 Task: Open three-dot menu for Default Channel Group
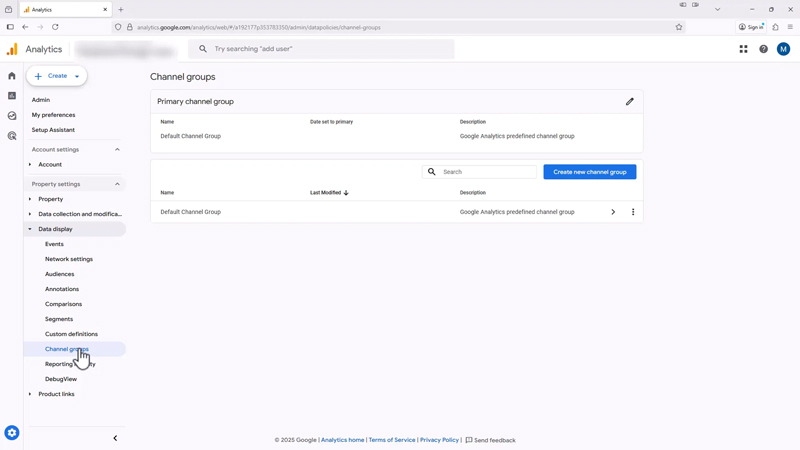pyautogui.click(x=633, y=212)
